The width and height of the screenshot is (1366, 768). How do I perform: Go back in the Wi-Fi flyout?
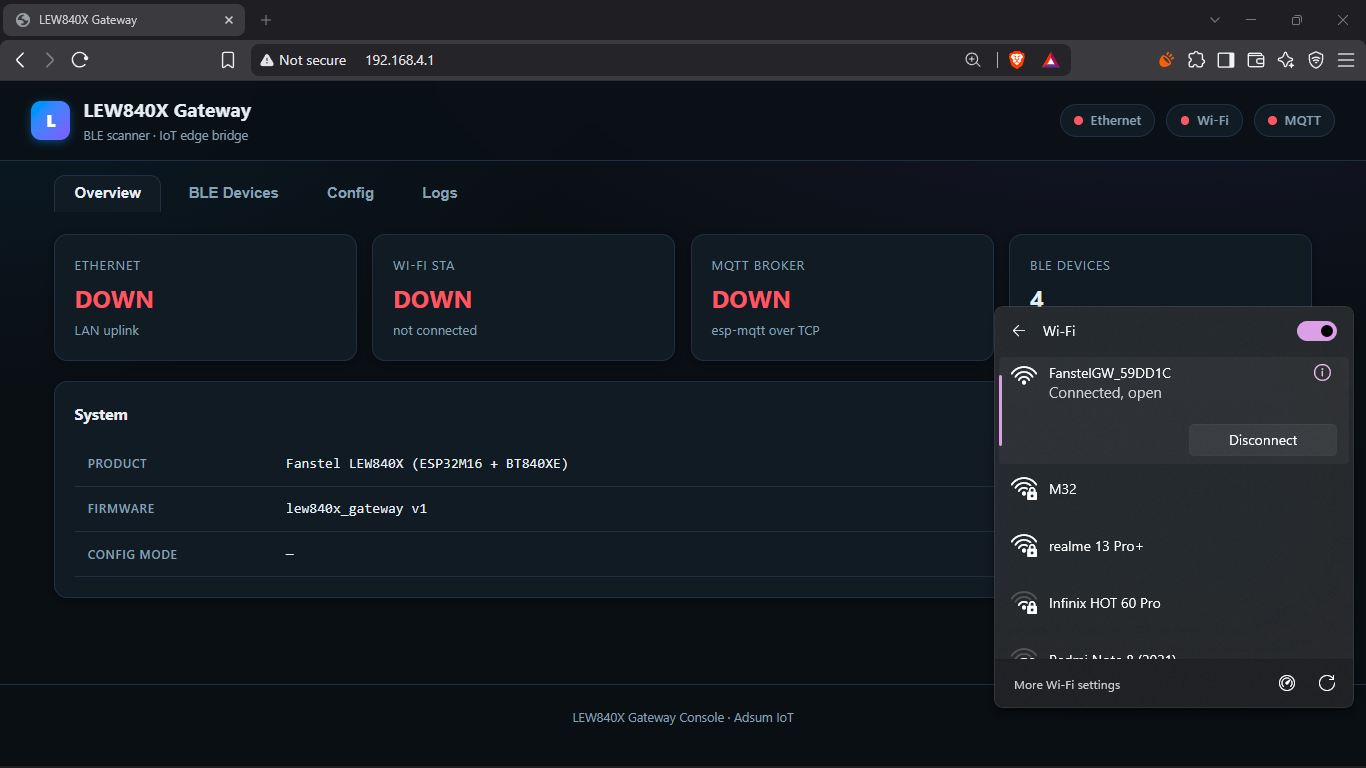point(1019,331)
